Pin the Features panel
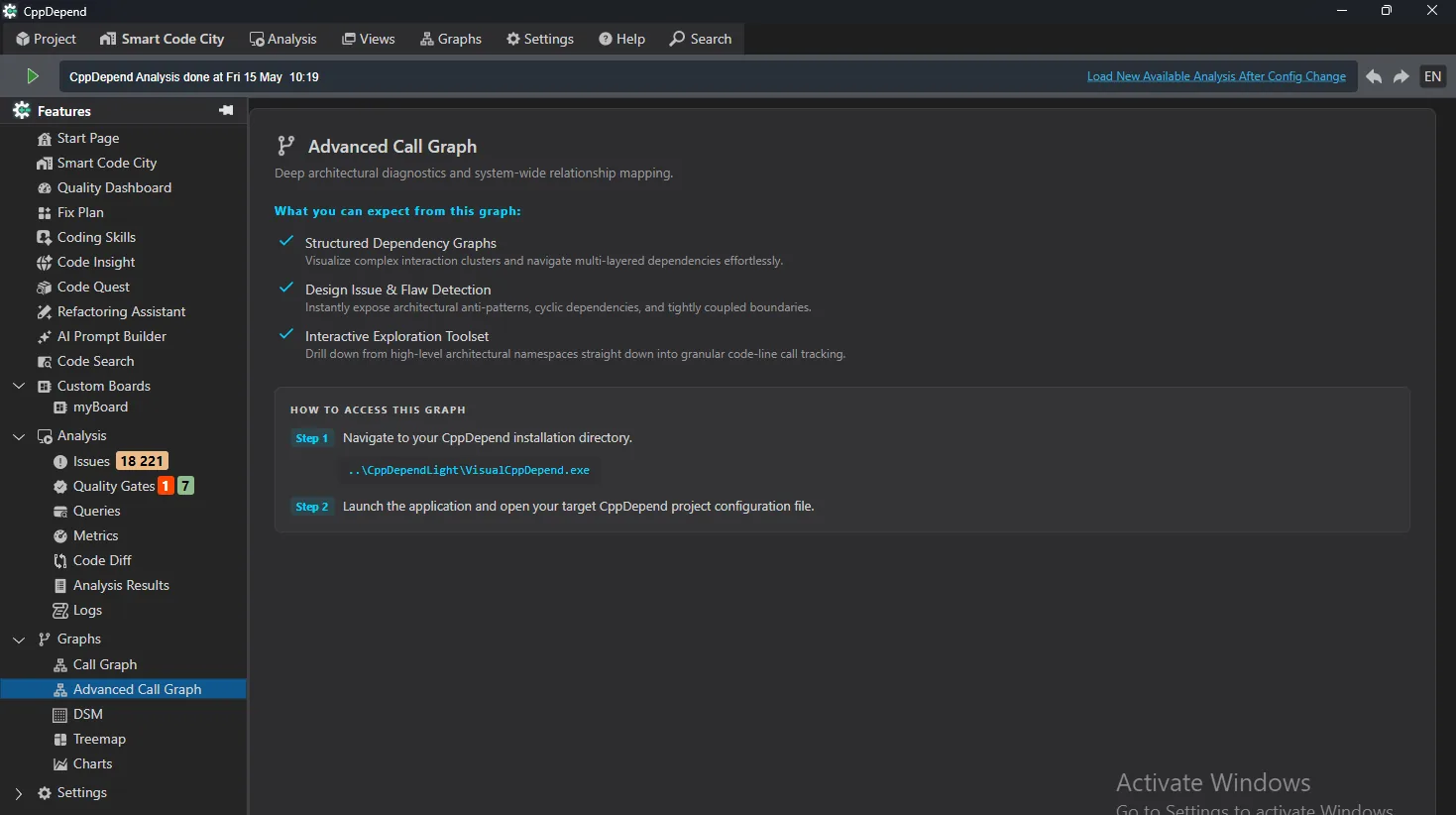Image resolution: width=1456 pixels, height=815 pixels. (x=226, y=110)
